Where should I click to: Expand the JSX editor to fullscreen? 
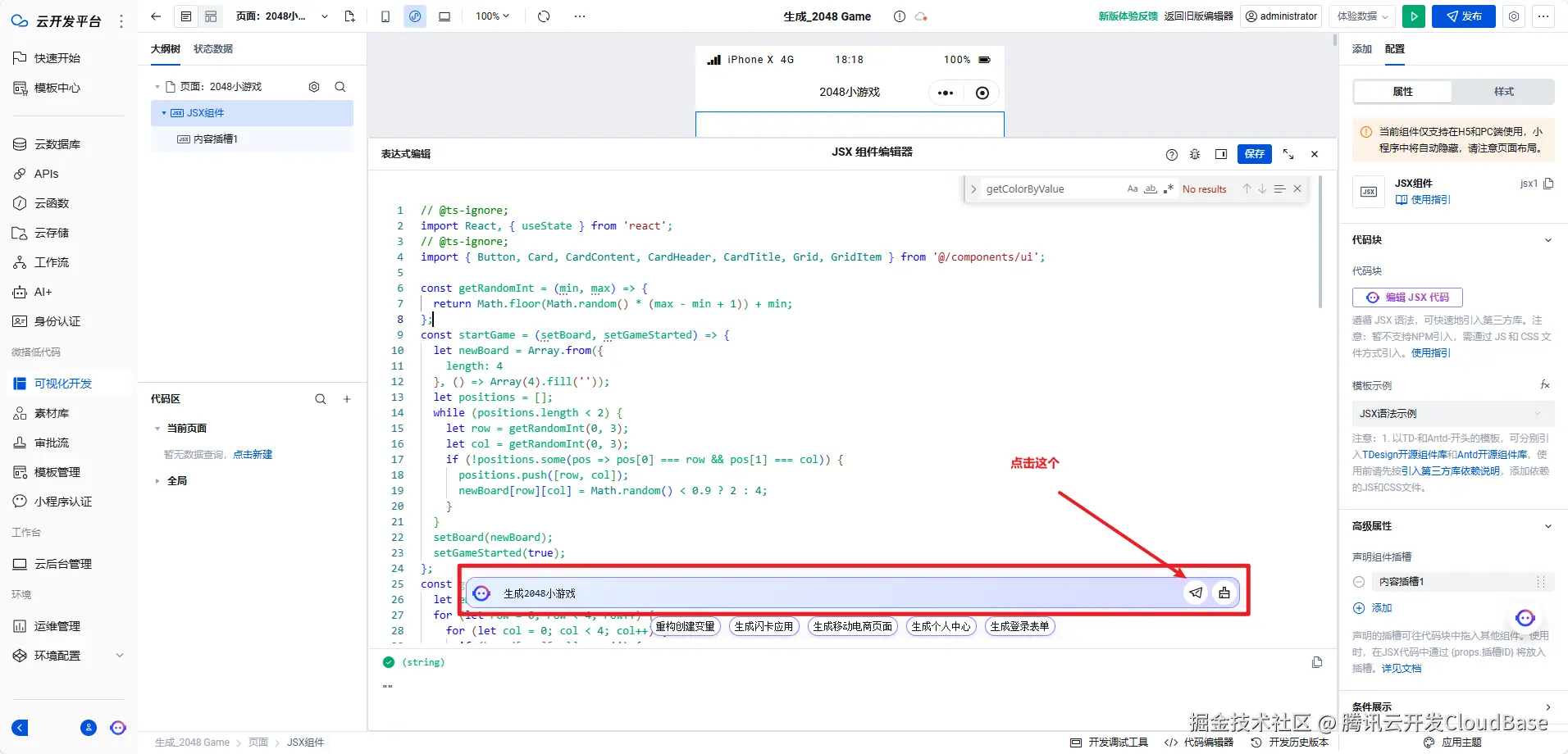click(x=1288, y=154)
